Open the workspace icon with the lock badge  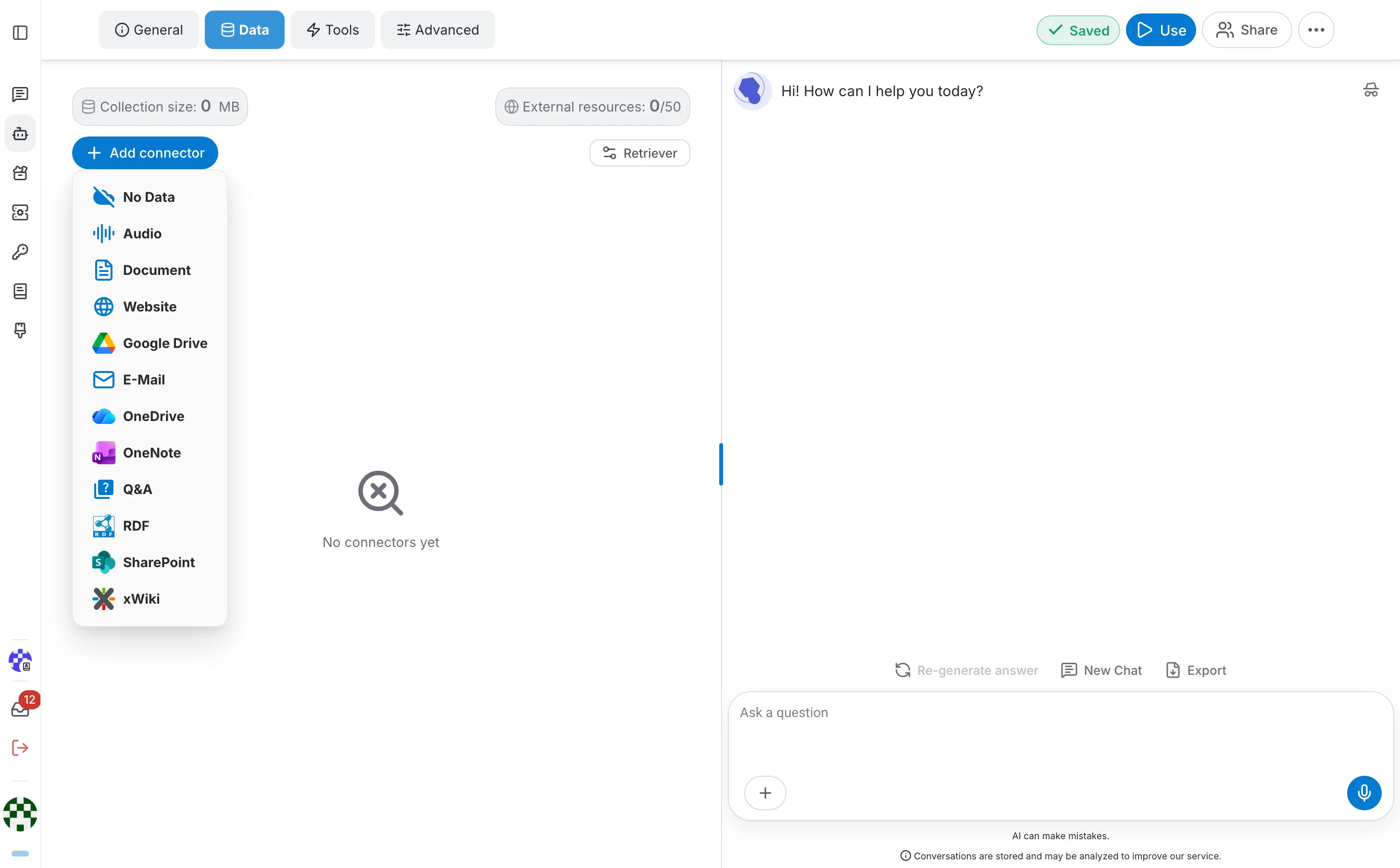[20, 661]
